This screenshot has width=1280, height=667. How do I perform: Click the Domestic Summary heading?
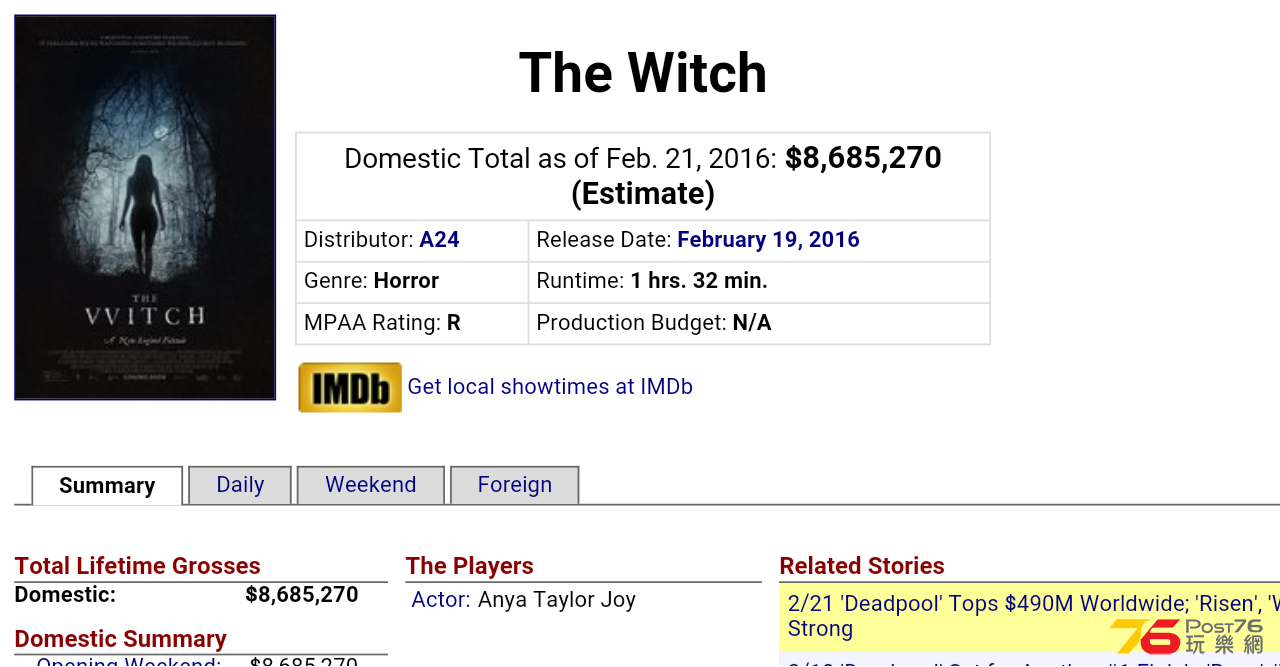click(120, 639)
